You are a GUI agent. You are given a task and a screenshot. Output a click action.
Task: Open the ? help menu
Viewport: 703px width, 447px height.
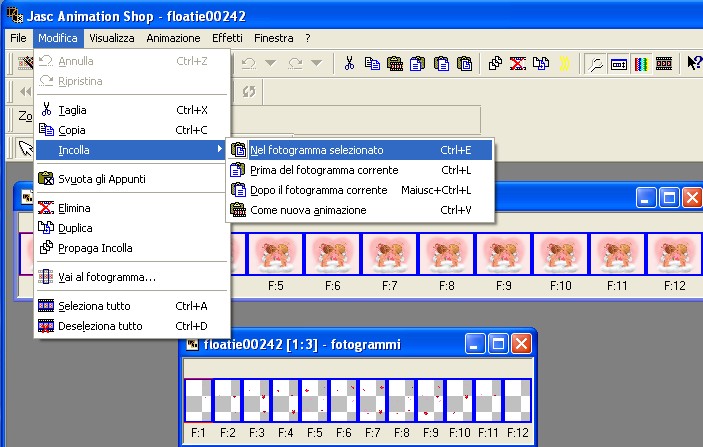(308, 38)
